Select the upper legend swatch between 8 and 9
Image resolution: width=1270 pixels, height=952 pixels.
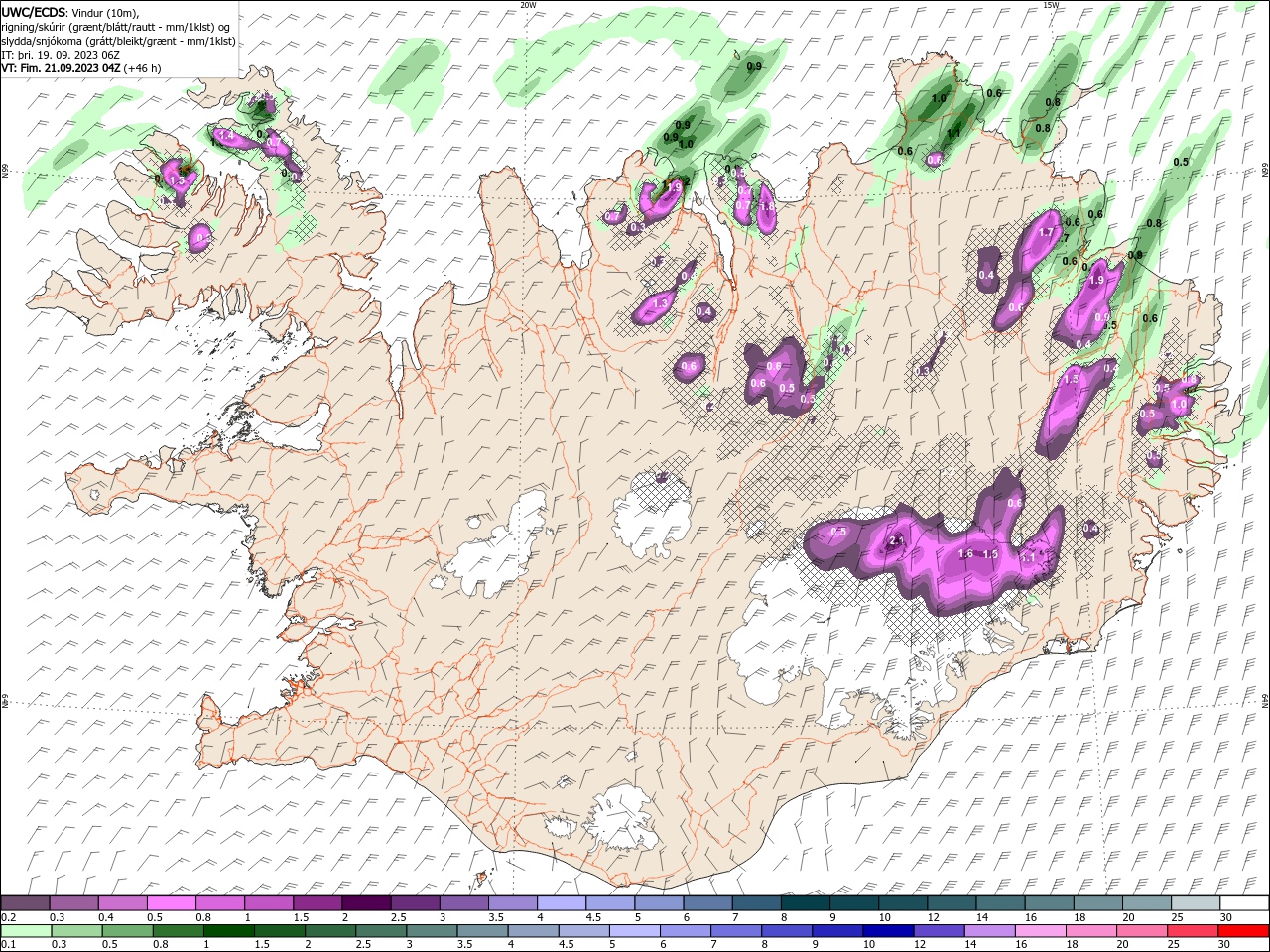(805, 903)
